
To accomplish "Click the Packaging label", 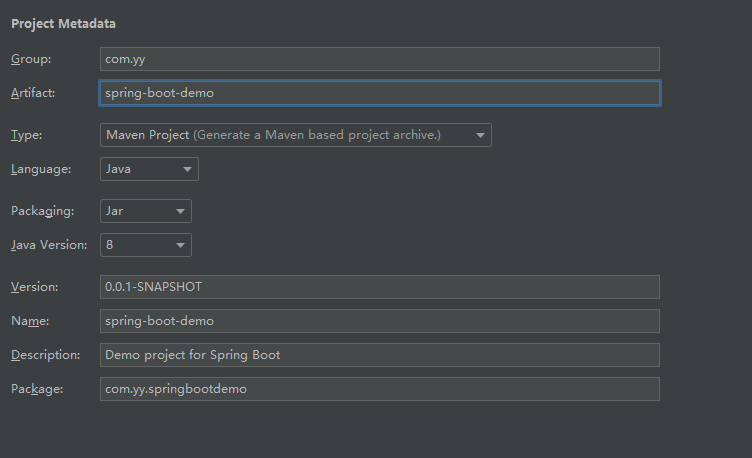I will pos(43,211).
